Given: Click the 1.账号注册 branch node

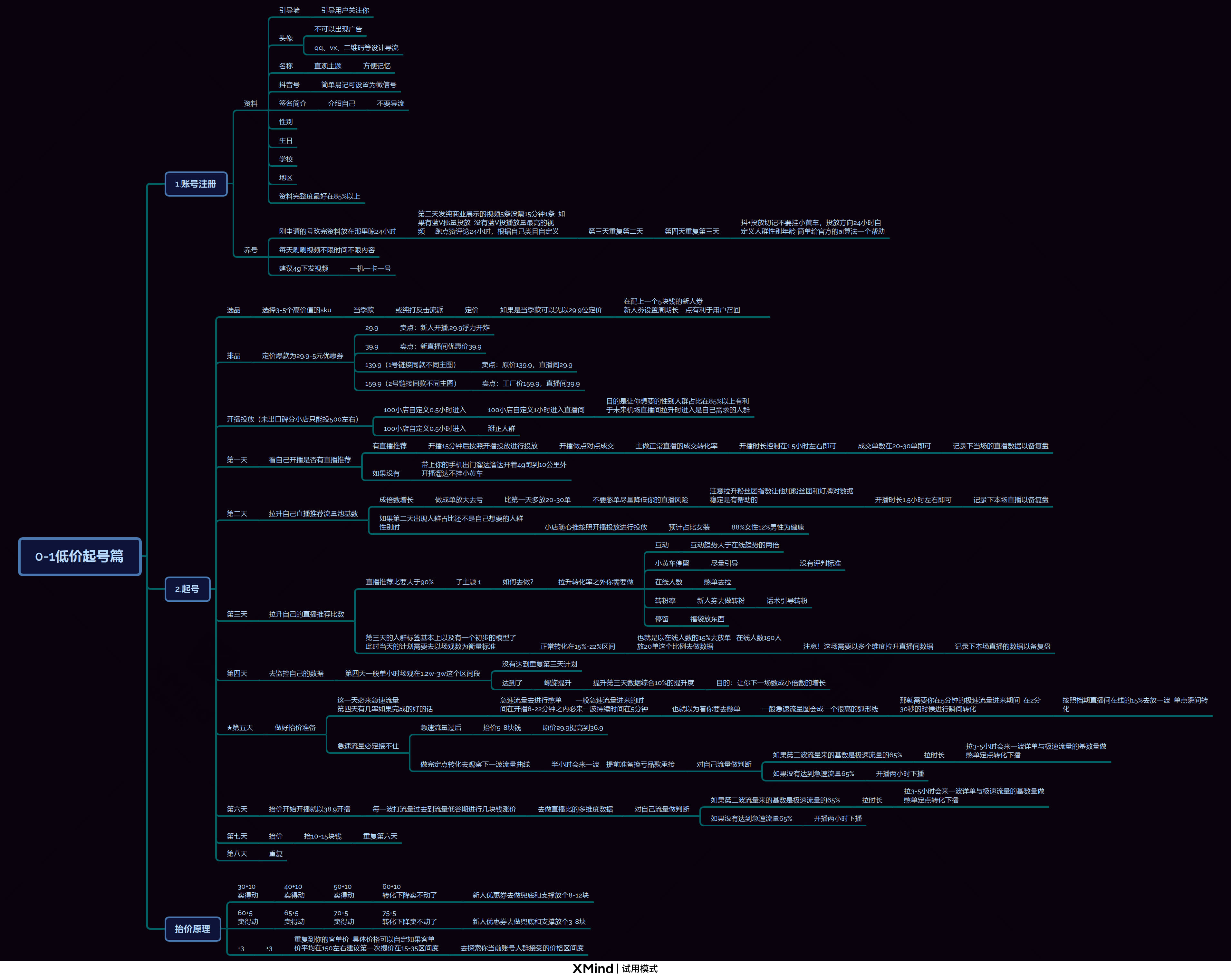Looking at the screenshot, I should click(196, 184).
